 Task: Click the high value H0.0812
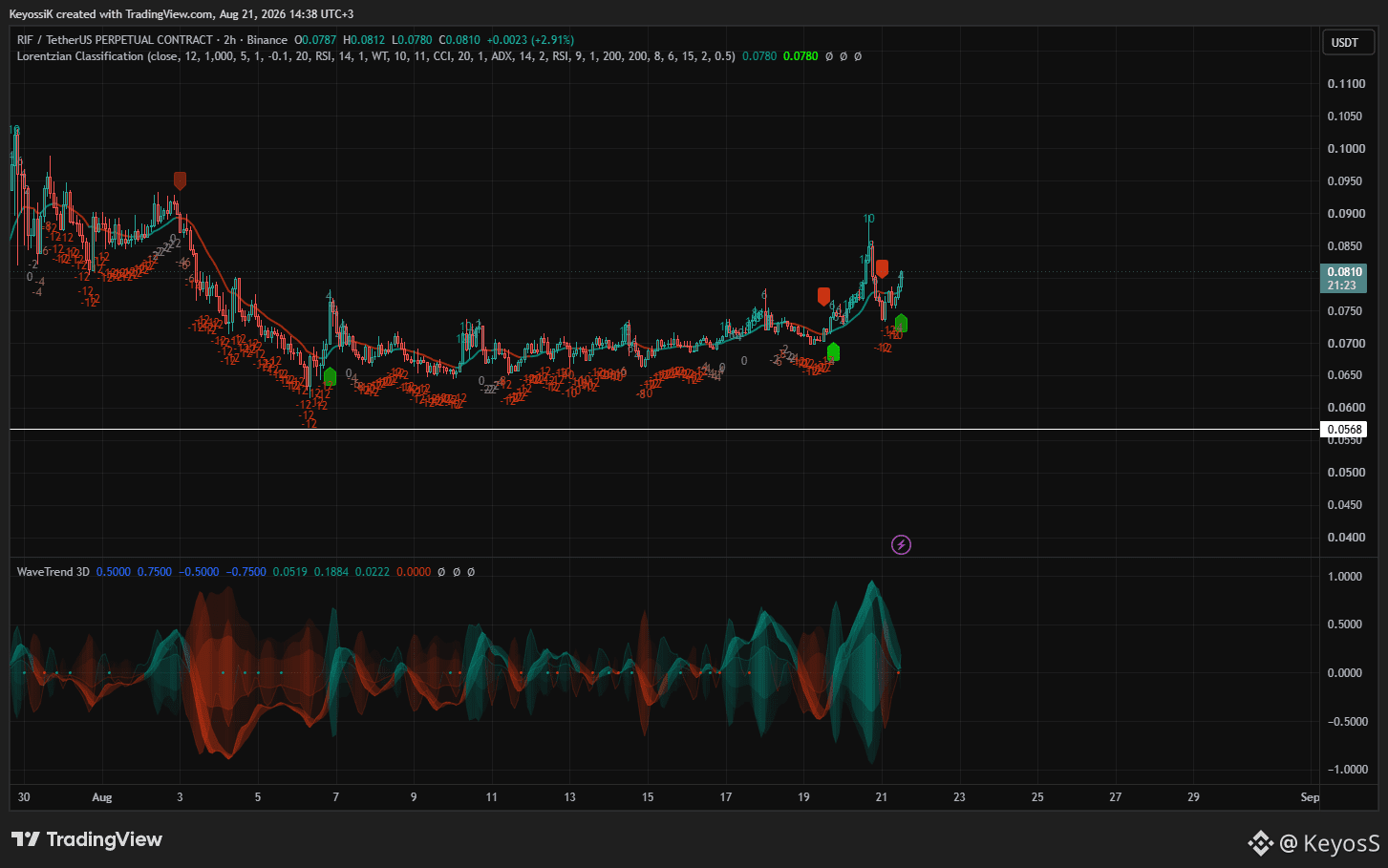pos(364,40)
